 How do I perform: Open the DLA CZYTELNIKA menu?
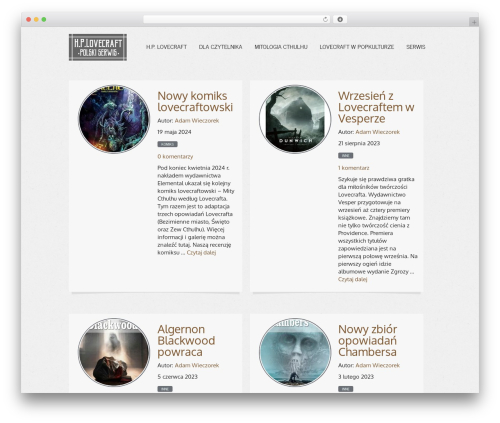pyautogui.click(x=220, y=47)
